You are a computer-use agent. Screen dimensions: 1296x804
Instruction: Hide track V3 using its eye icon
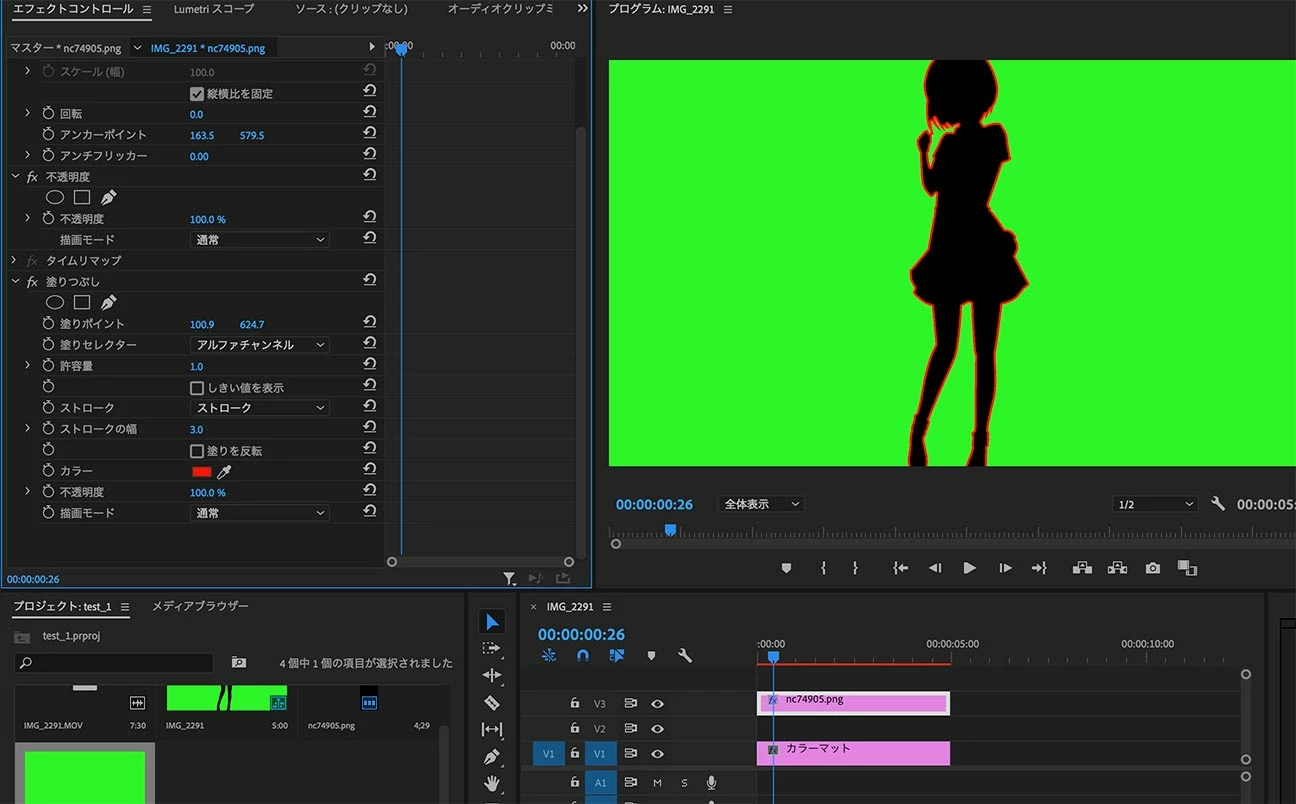coord(657,703)
